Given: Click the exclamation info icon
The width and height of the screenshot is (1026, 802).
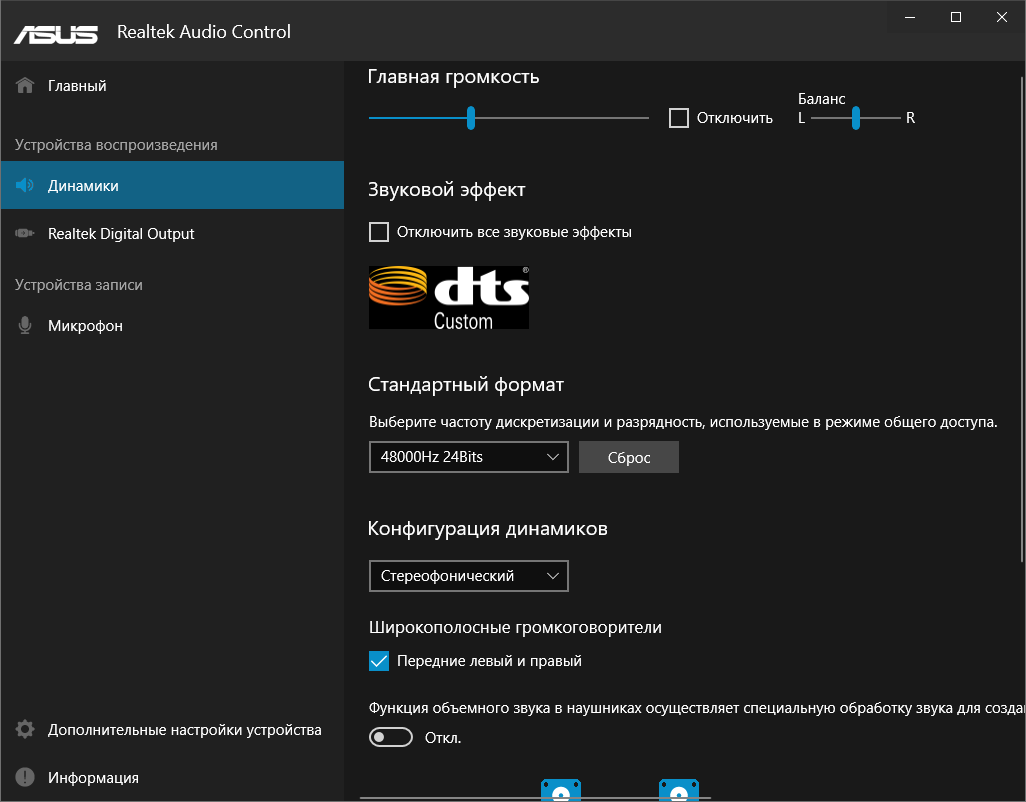Looking at the screenshot, I should pos(25,777).
